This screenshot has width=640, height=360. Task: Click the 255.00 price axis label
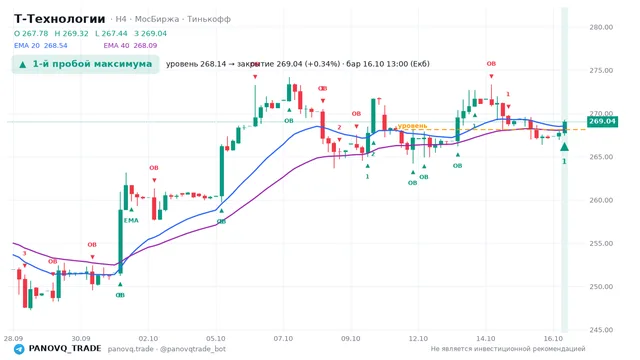pos(601,244)
